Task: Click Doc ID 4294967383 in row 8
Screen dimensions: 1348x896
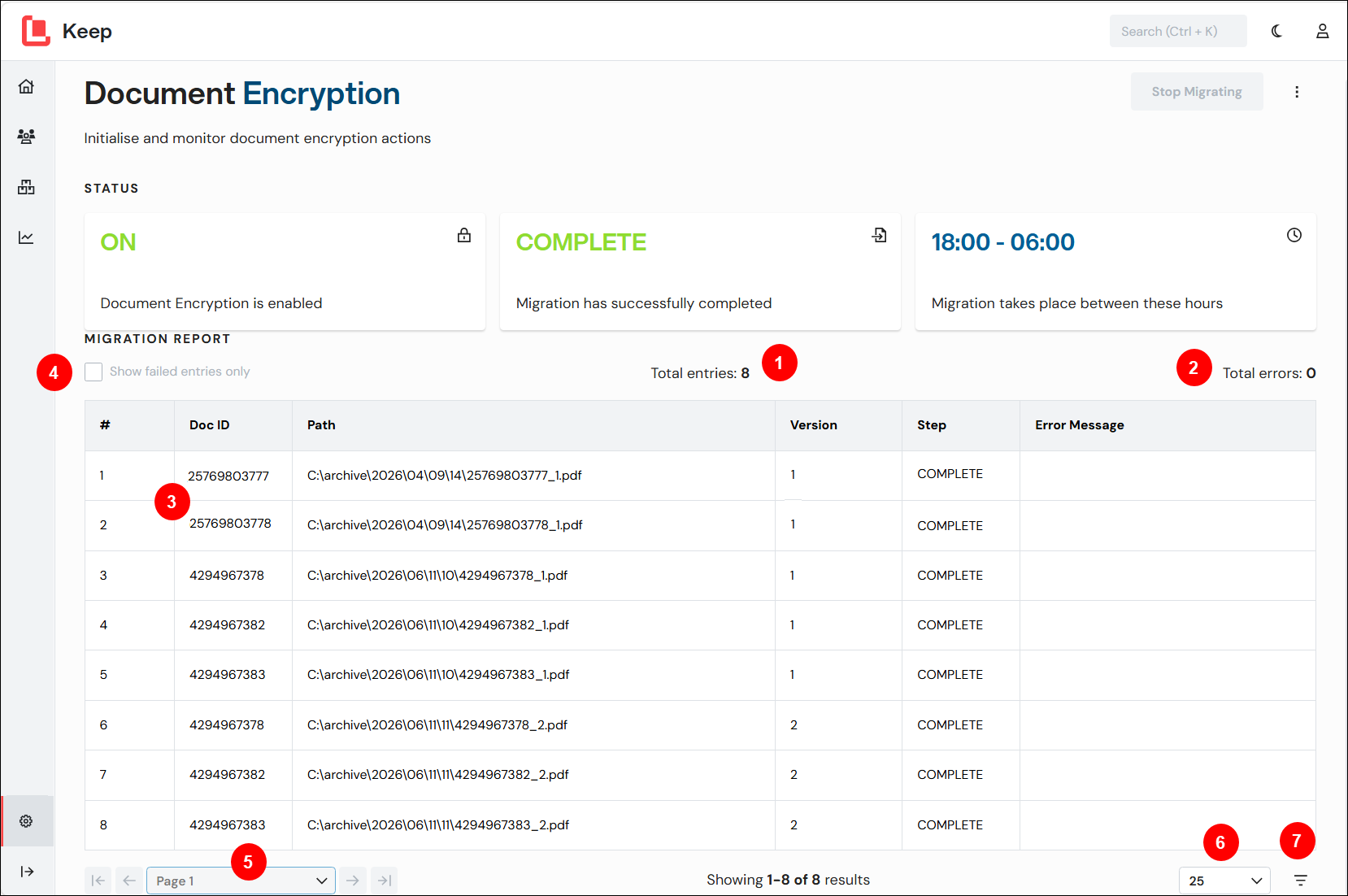Action: pyautogui.click(x=228, y=825)
